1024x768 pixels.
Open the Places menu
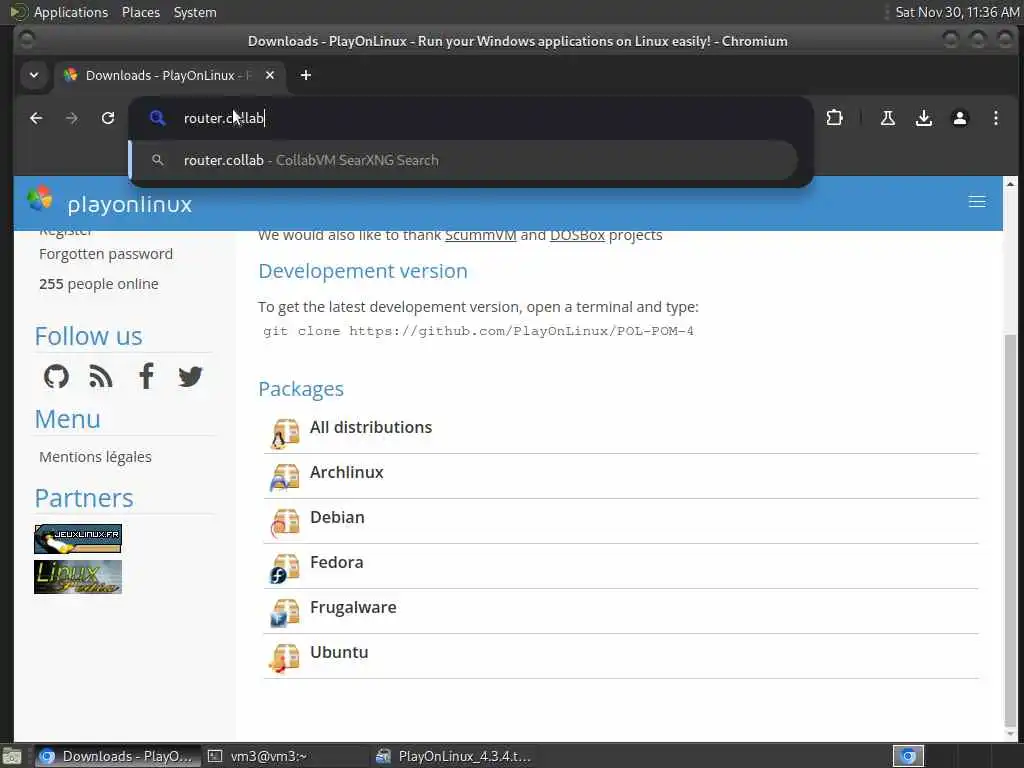click(141, 12)
